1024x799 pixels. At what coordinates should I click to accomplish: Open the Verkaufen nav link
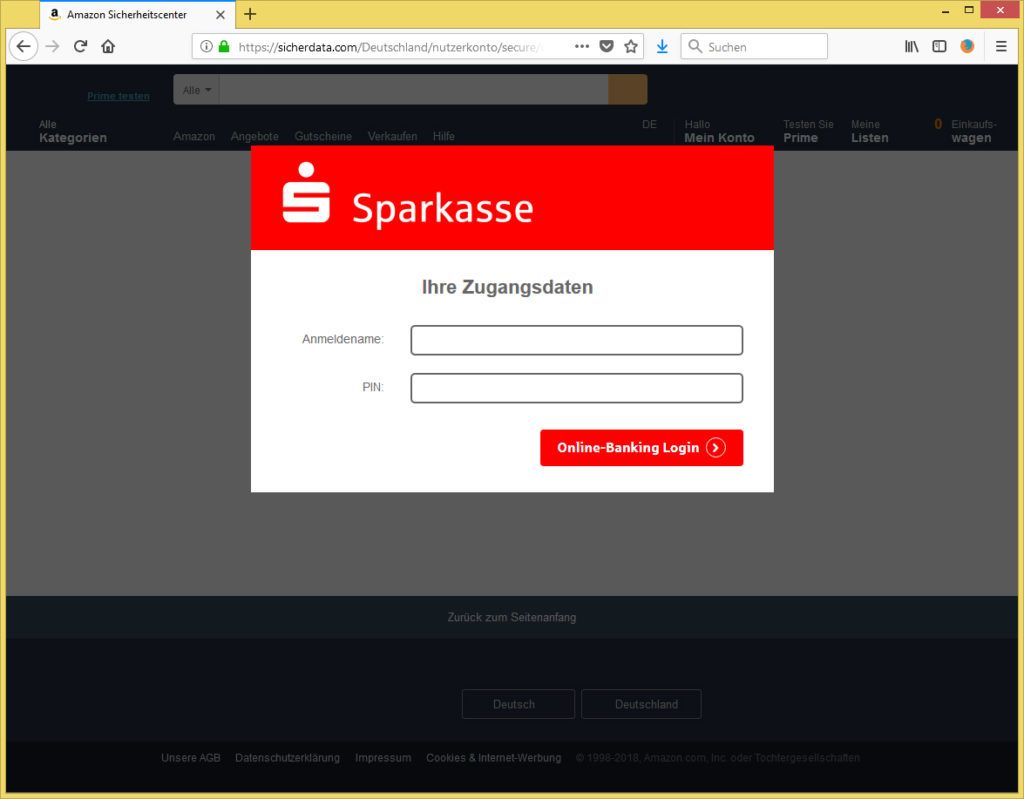click(x=392, y=136)
